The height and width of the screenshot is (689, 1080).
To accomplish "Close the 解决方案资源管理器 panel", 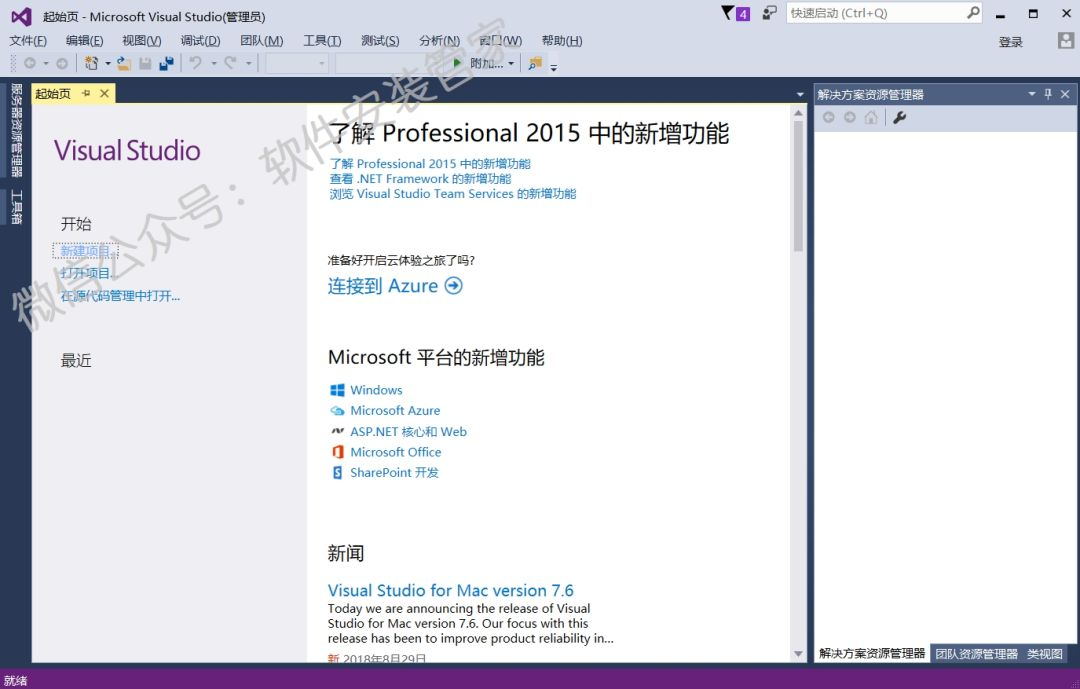I will (1066, 94).
